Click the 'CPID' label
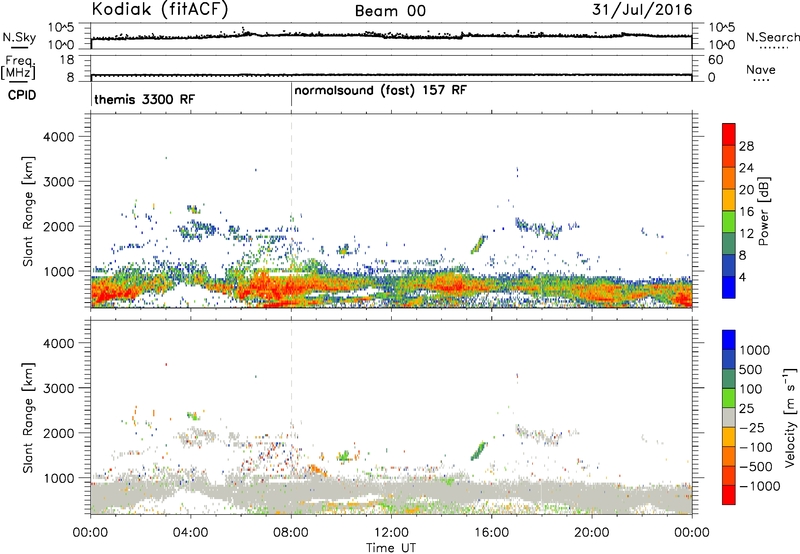Screen dimensions: 800x554 click(22, 95)
